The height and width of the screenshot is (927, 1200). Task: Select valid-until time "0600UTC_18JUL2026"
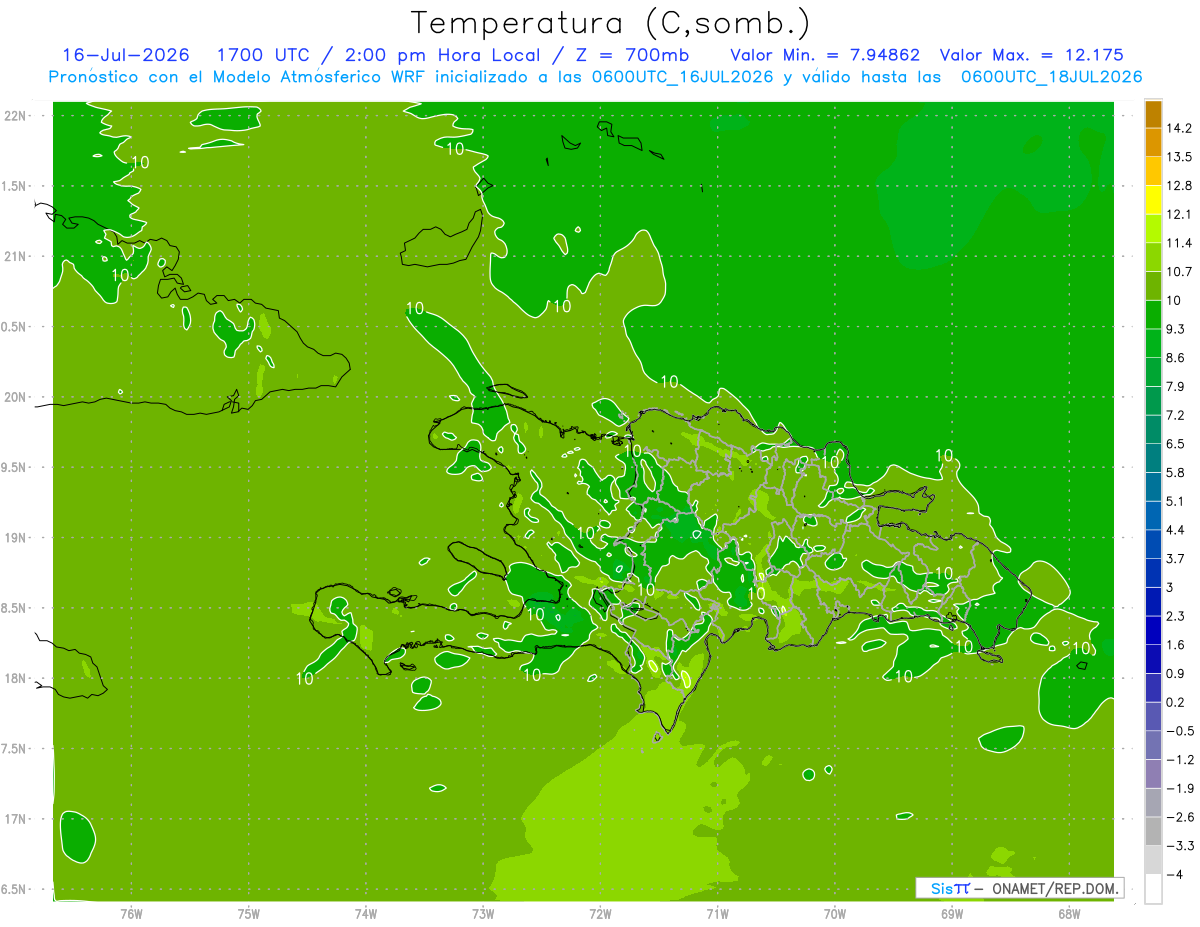(x=1051, y=77)
